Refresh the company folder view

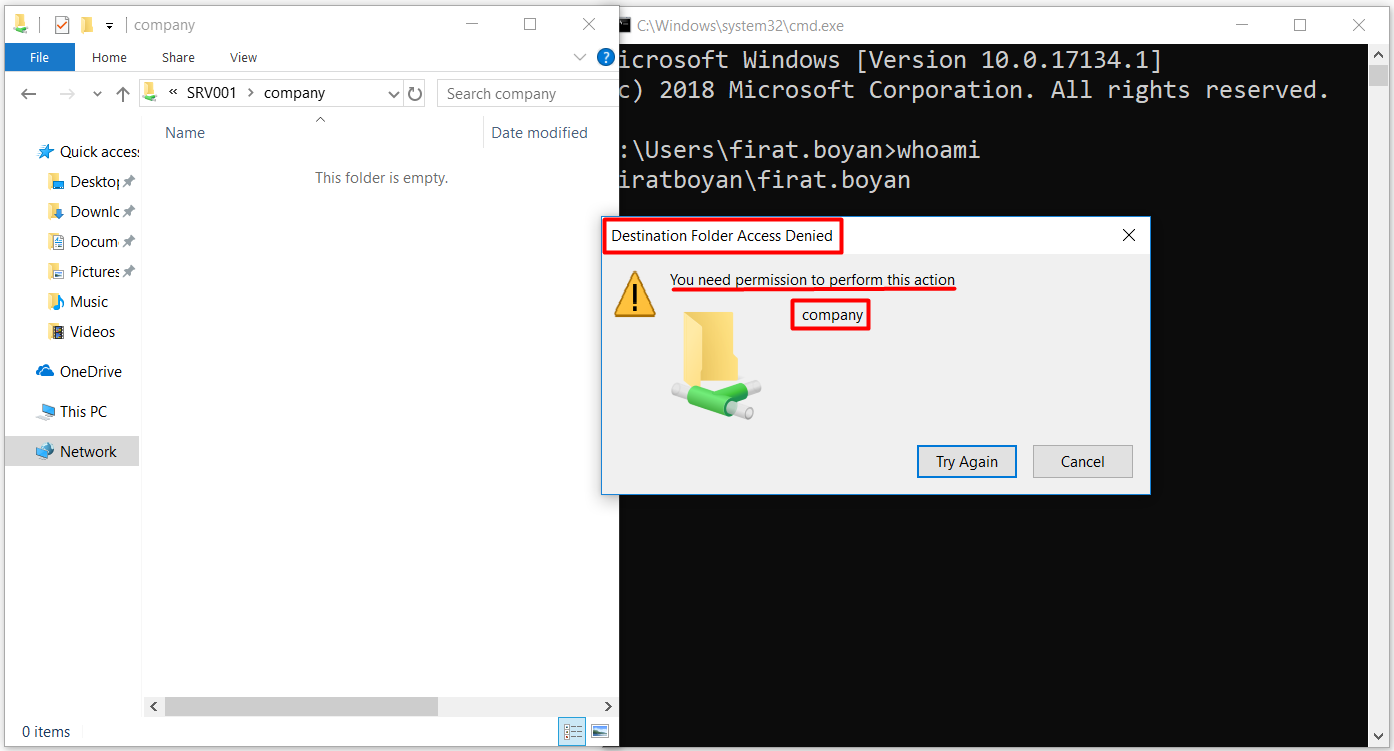pos(415,93)
